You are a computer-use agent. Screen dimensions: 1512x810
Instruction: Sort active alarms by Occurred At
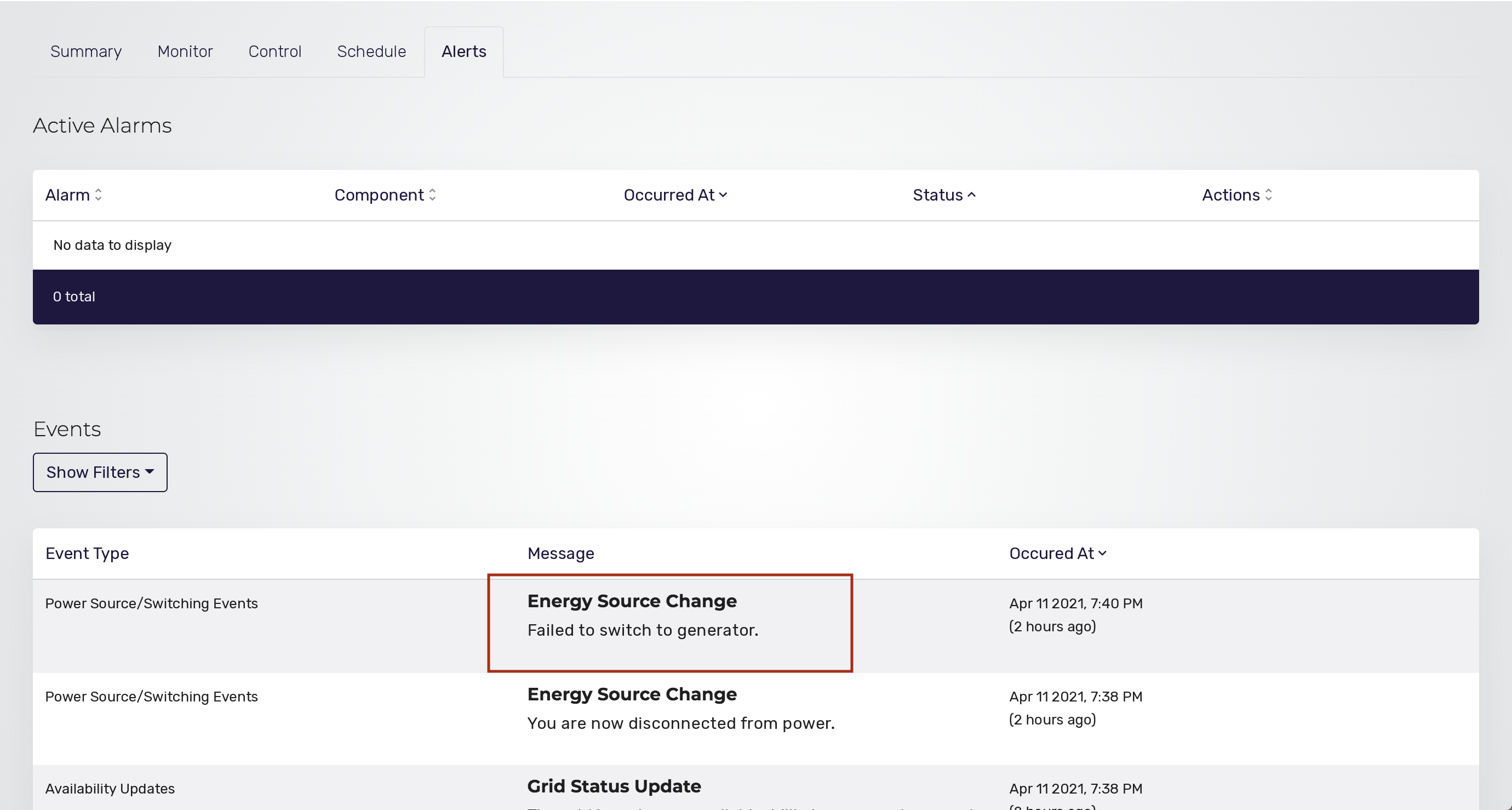[x=675, y=195]
